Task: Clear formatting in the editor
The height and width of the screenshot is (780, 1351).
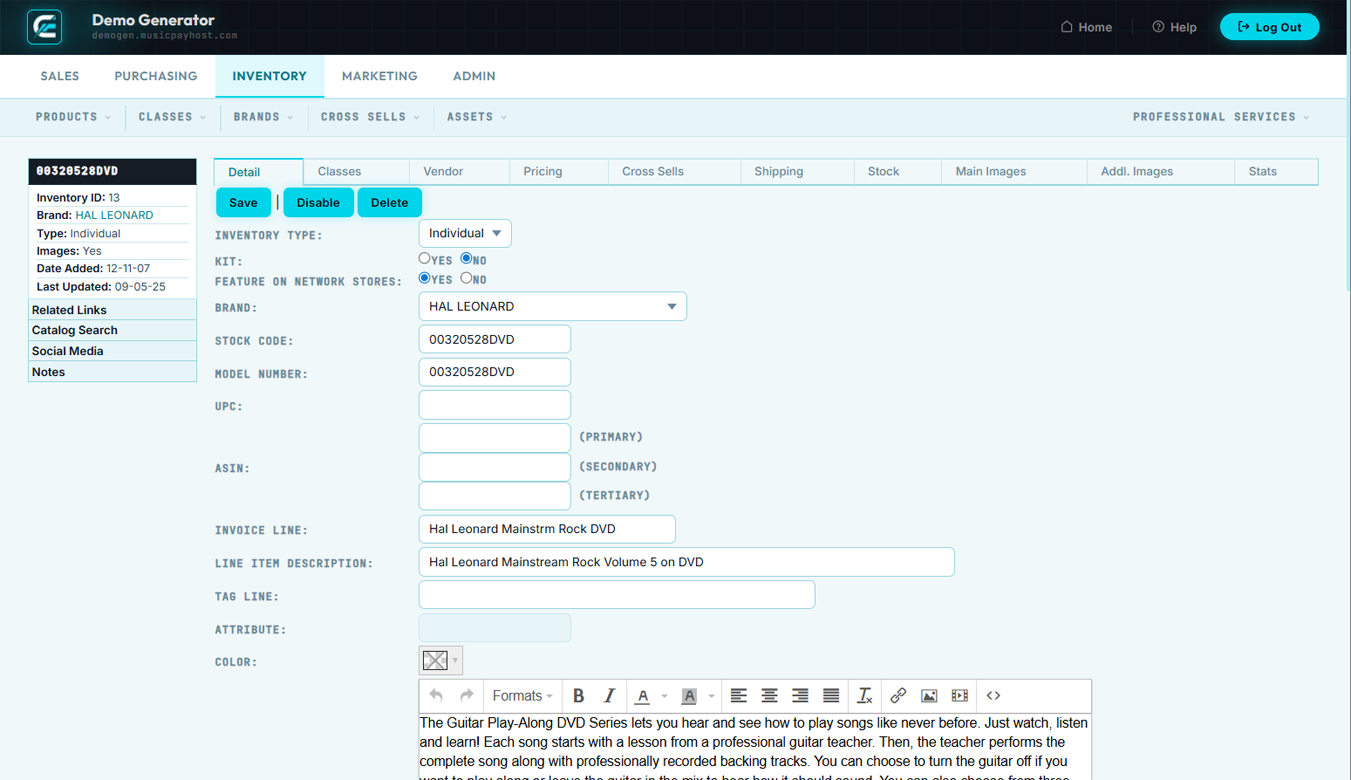Action: click(865, 696)
